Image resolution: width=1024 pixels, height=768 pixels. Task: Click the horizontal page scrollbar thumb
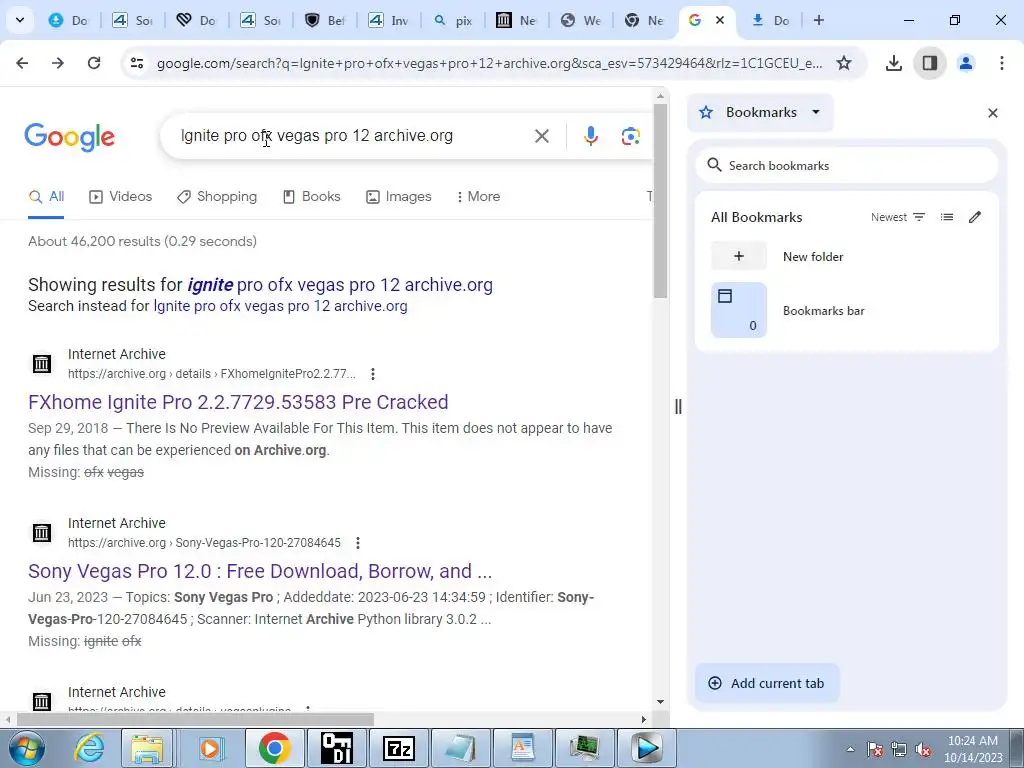tap(195, 719)
